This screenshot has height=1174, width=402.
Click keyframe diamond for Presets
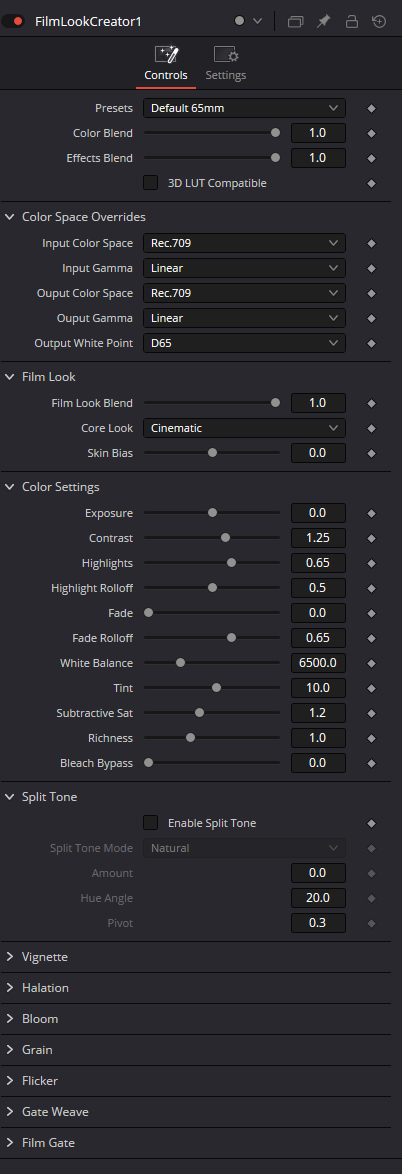371,109
